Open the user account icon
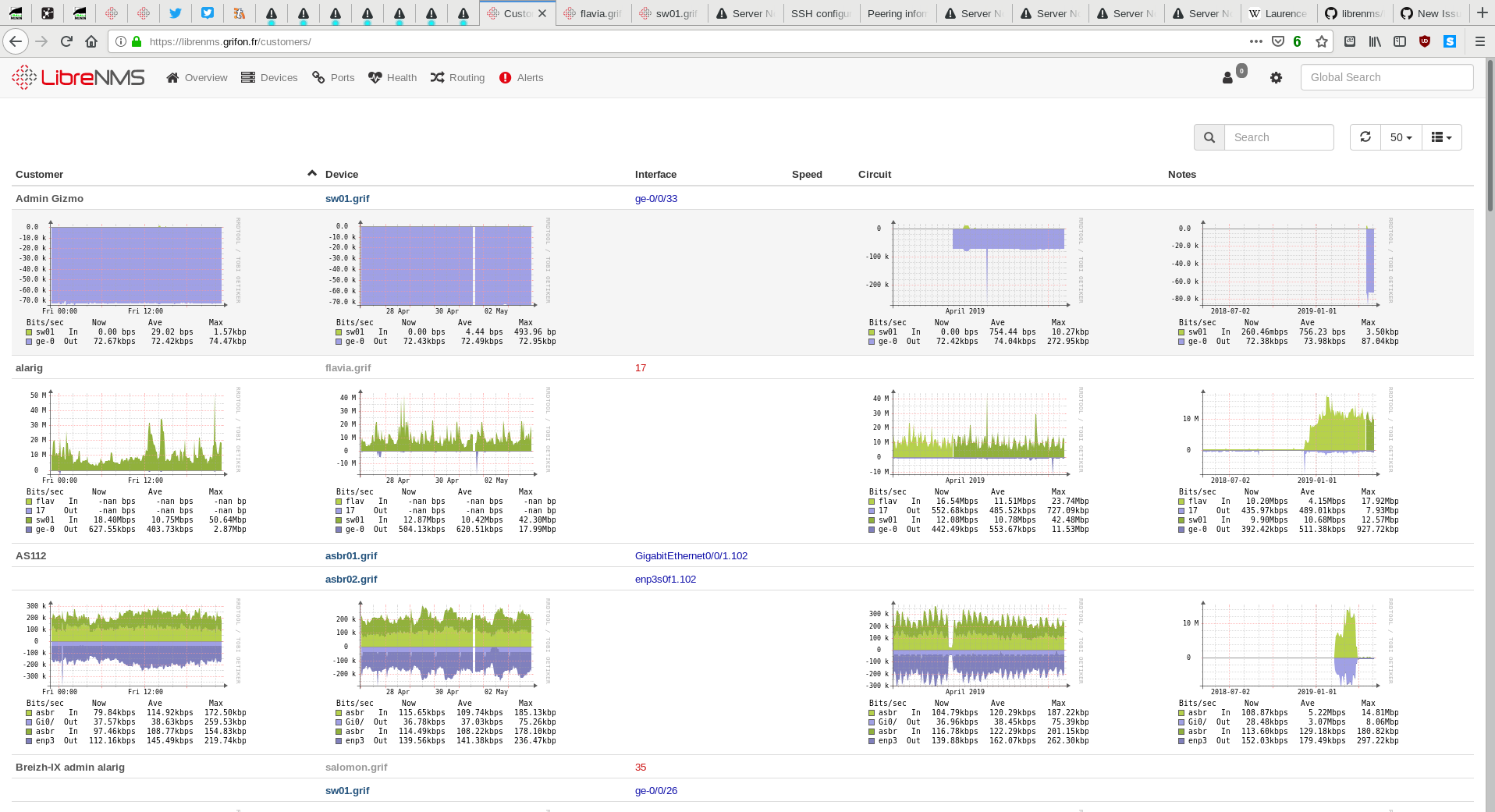This screenshot has width=1495, height=812. [1227, 78]
